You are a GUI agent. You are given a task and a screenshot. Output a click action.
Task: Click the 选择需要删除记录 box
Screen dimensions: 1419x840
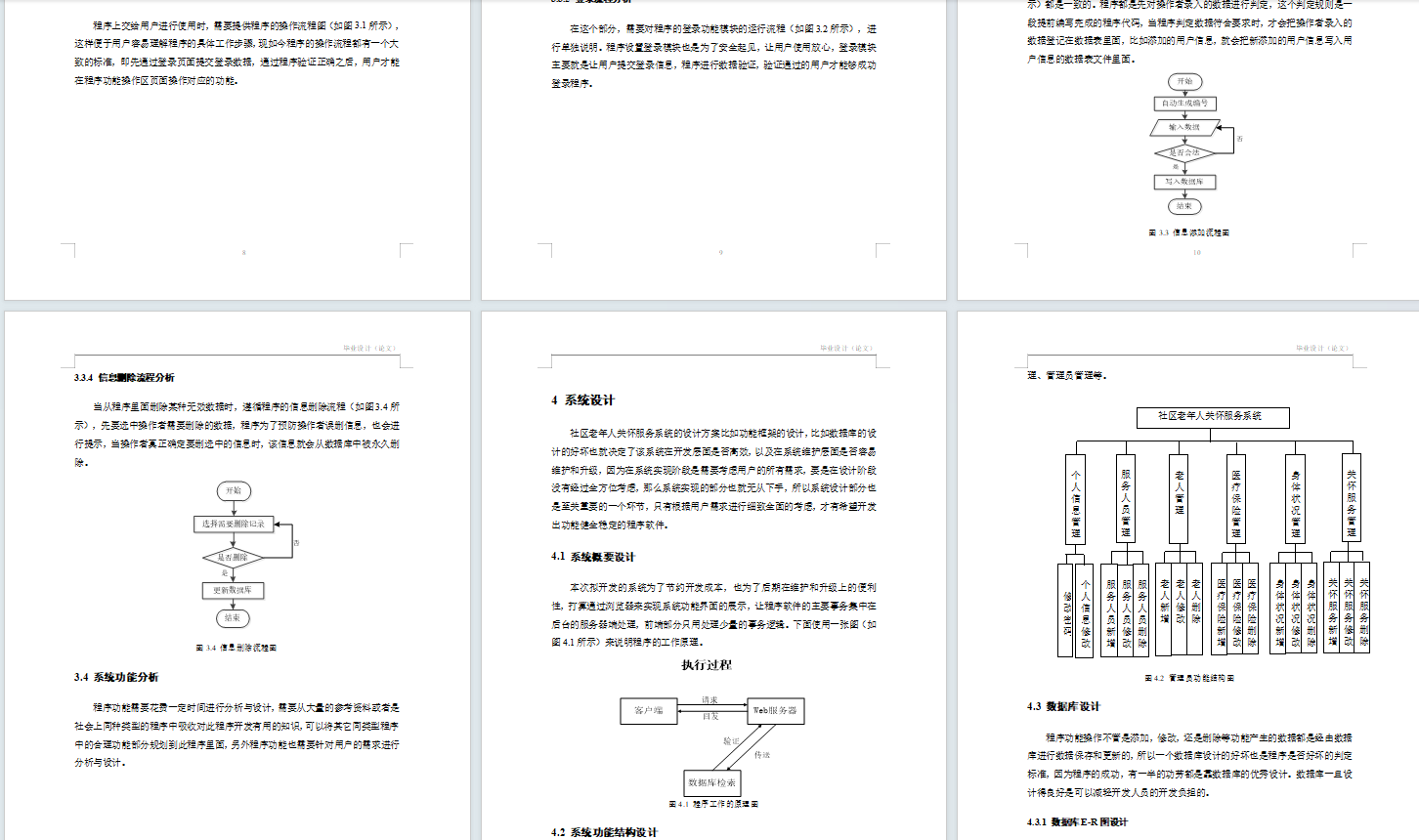pyautogui.click(x=234, y=524)
